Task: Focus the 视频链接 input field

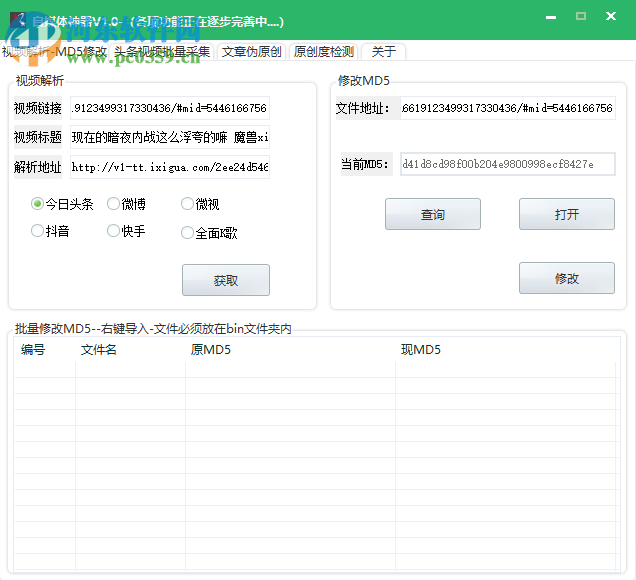Action: click(170, 108)
